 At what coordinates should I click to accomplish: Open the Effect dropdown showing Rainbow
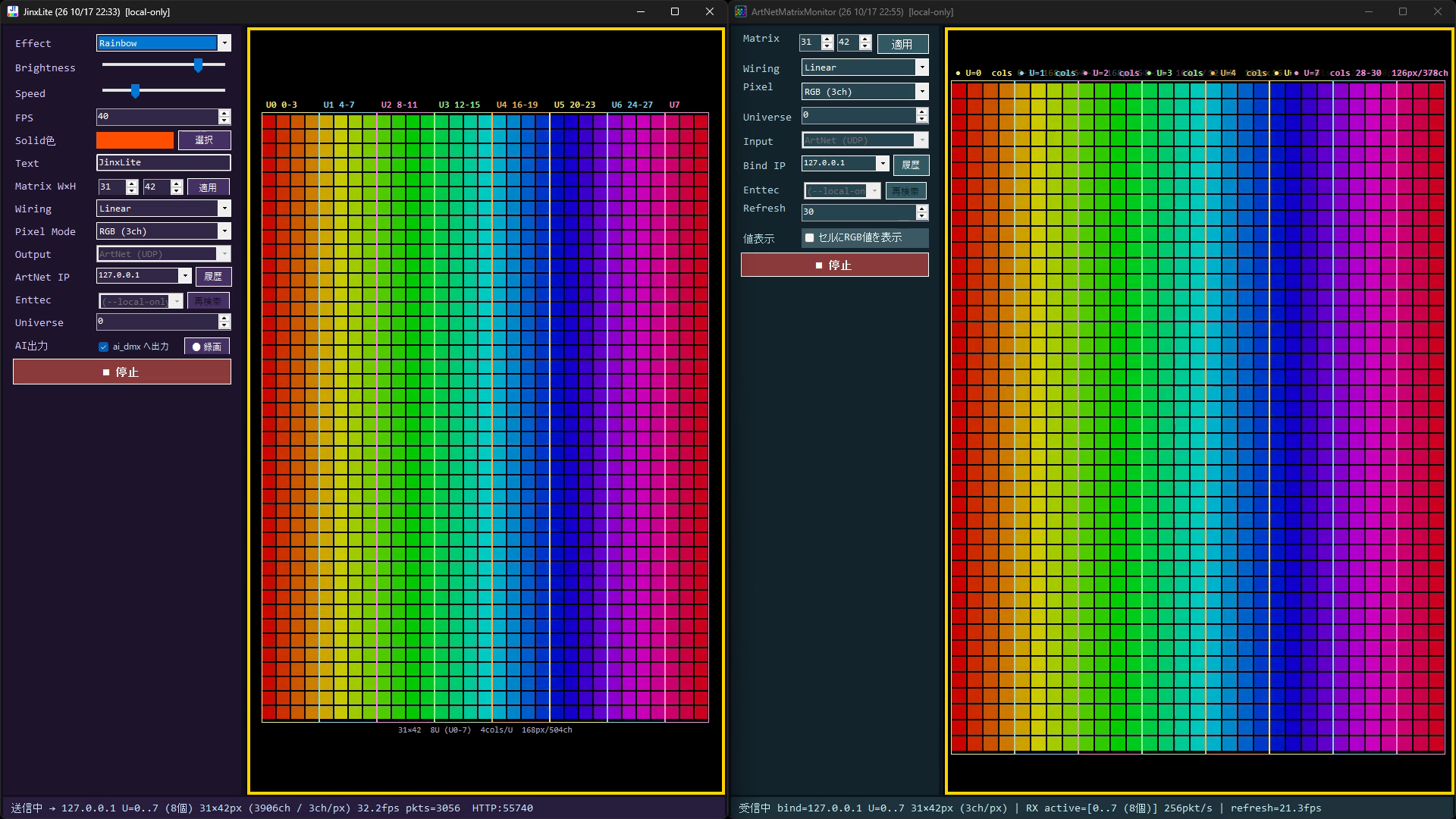pyautogui.click(x=164, y=43)
